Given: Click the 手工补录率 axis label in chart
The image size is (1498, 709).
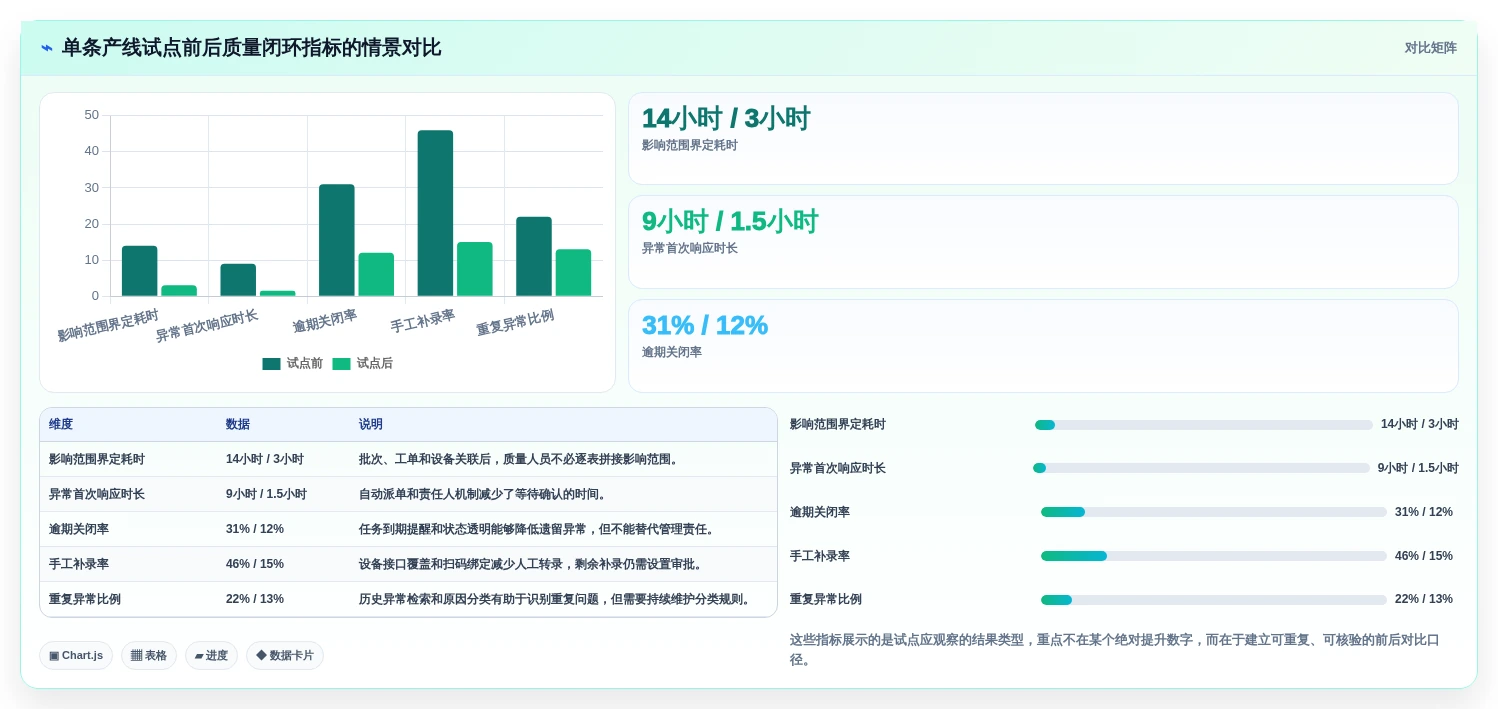Looking at the screenshot, I should point(423,321).
